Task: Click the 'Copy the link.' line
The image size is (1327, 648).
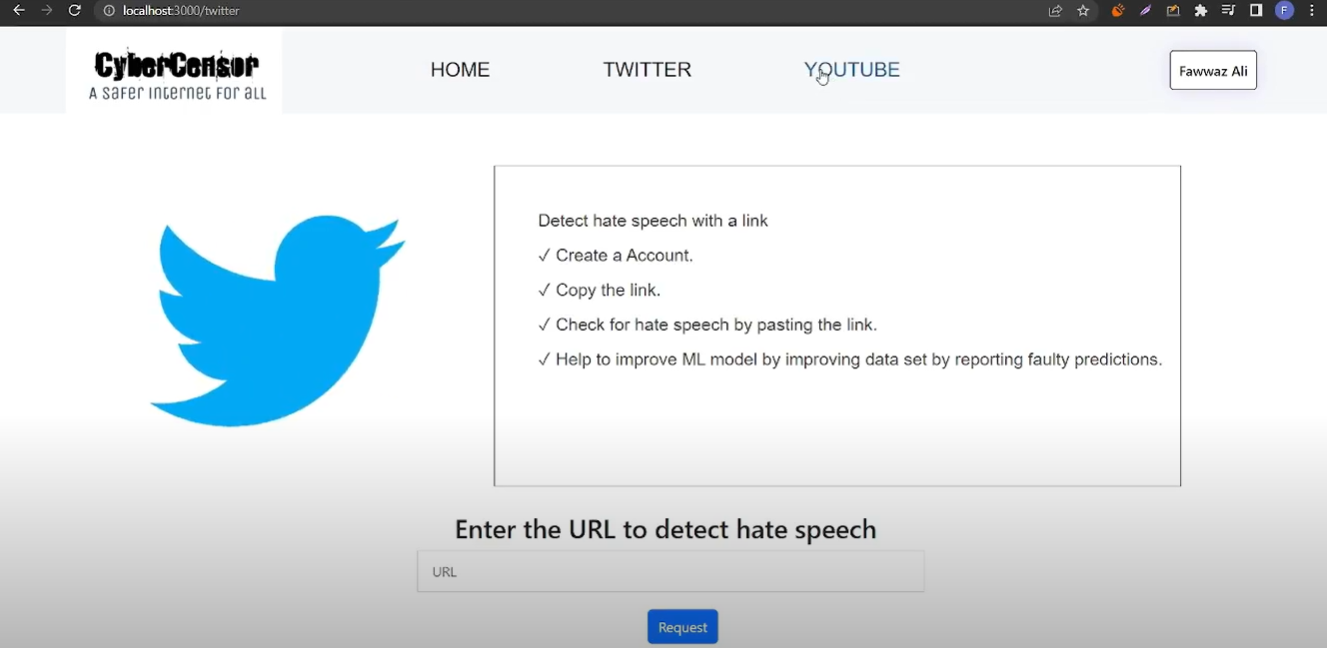Action: [599, 291]
